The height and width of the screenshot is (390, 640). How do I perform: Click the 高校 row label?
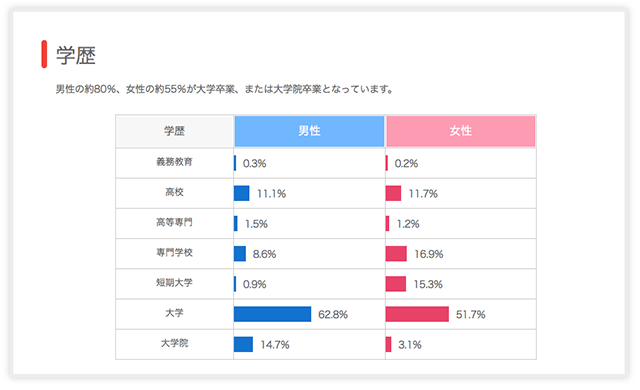coord(174,192)
